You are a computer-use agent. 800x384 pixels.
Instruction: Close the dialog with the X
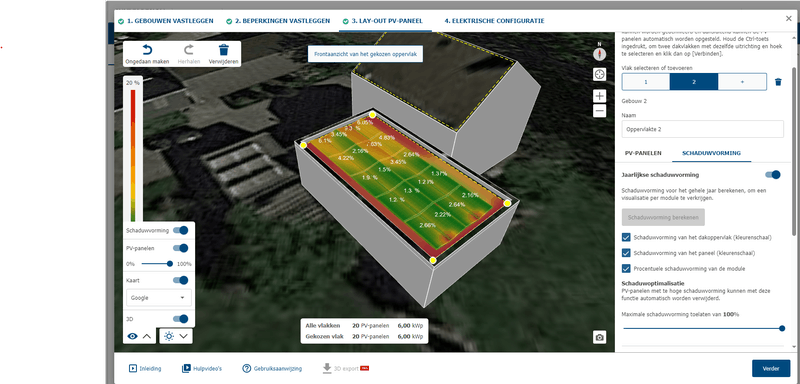pyautogui.click(x=789, y=18)
